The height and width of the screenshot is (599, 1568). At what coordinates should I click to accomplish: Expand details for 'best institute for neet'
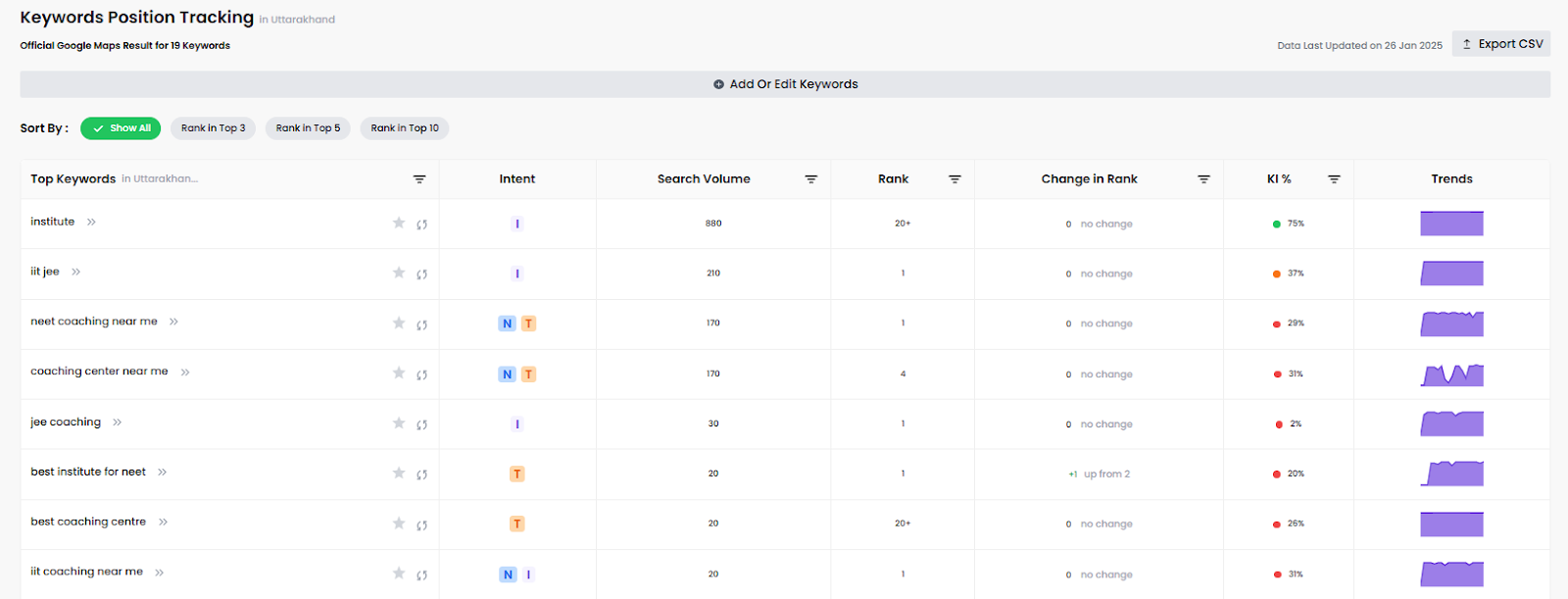[x=162, y=473]
